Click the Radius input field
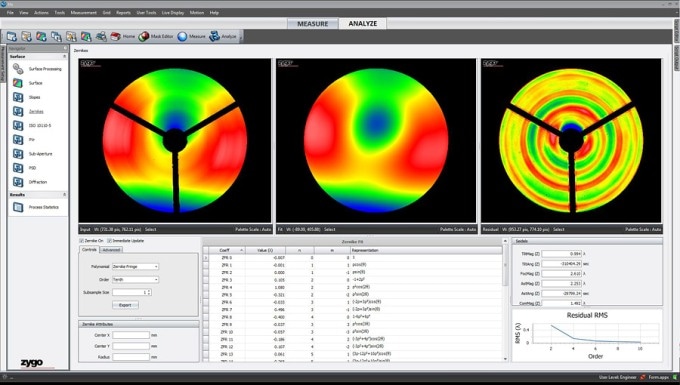This screenshot has width=680, height=385. click(131, 357)
